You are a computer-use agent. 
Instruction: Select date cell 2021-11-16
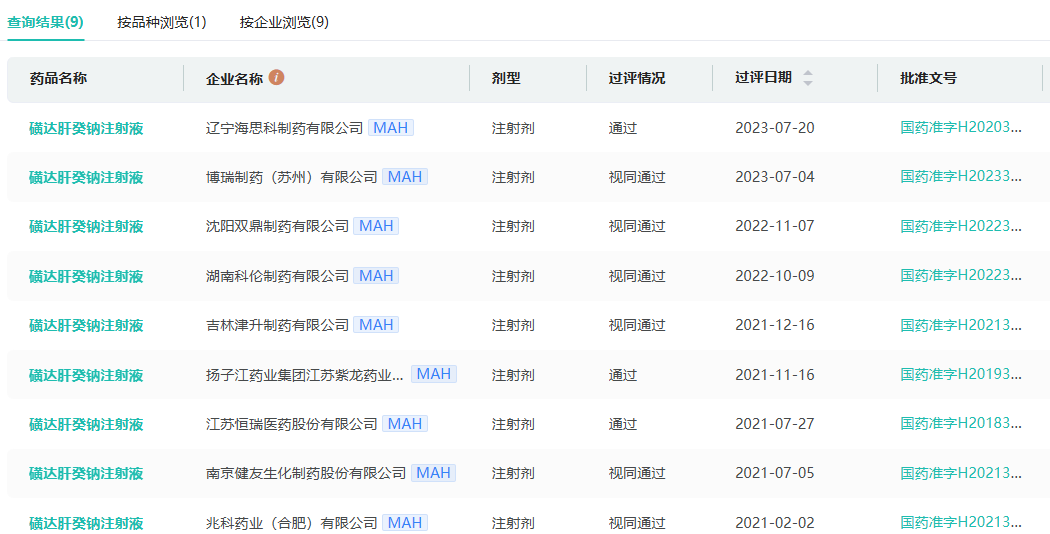(x=775, y=375)
